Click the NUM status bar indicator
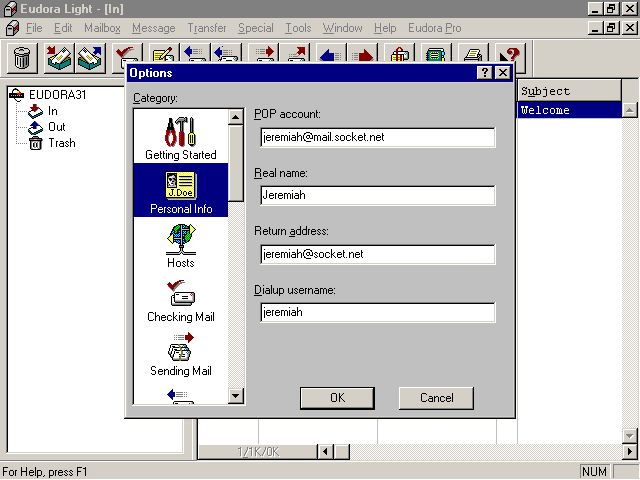640x480 pixels. coord(594,471)
